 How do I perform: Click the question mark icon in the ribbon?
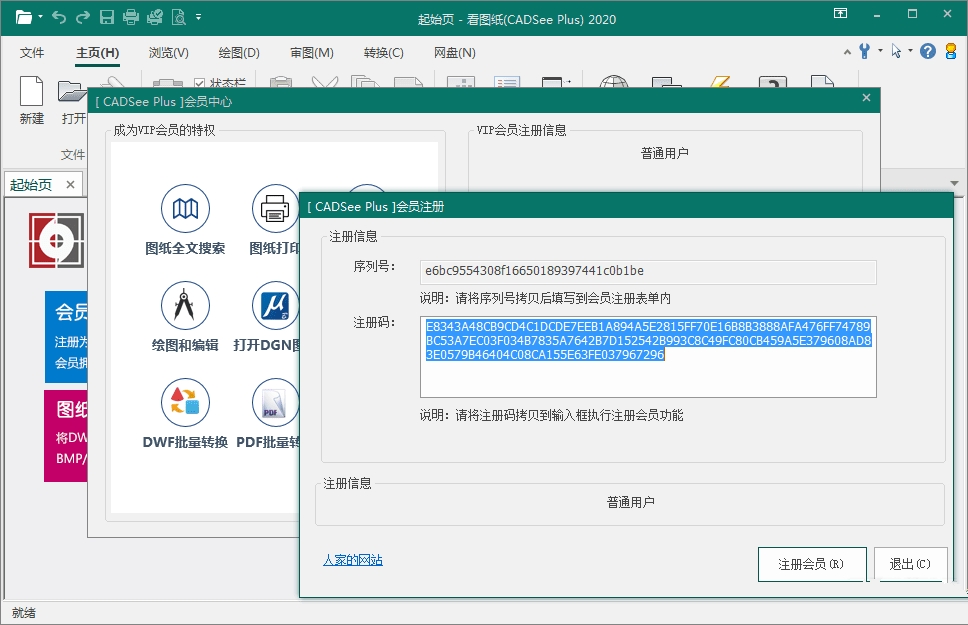click(772, 82)
